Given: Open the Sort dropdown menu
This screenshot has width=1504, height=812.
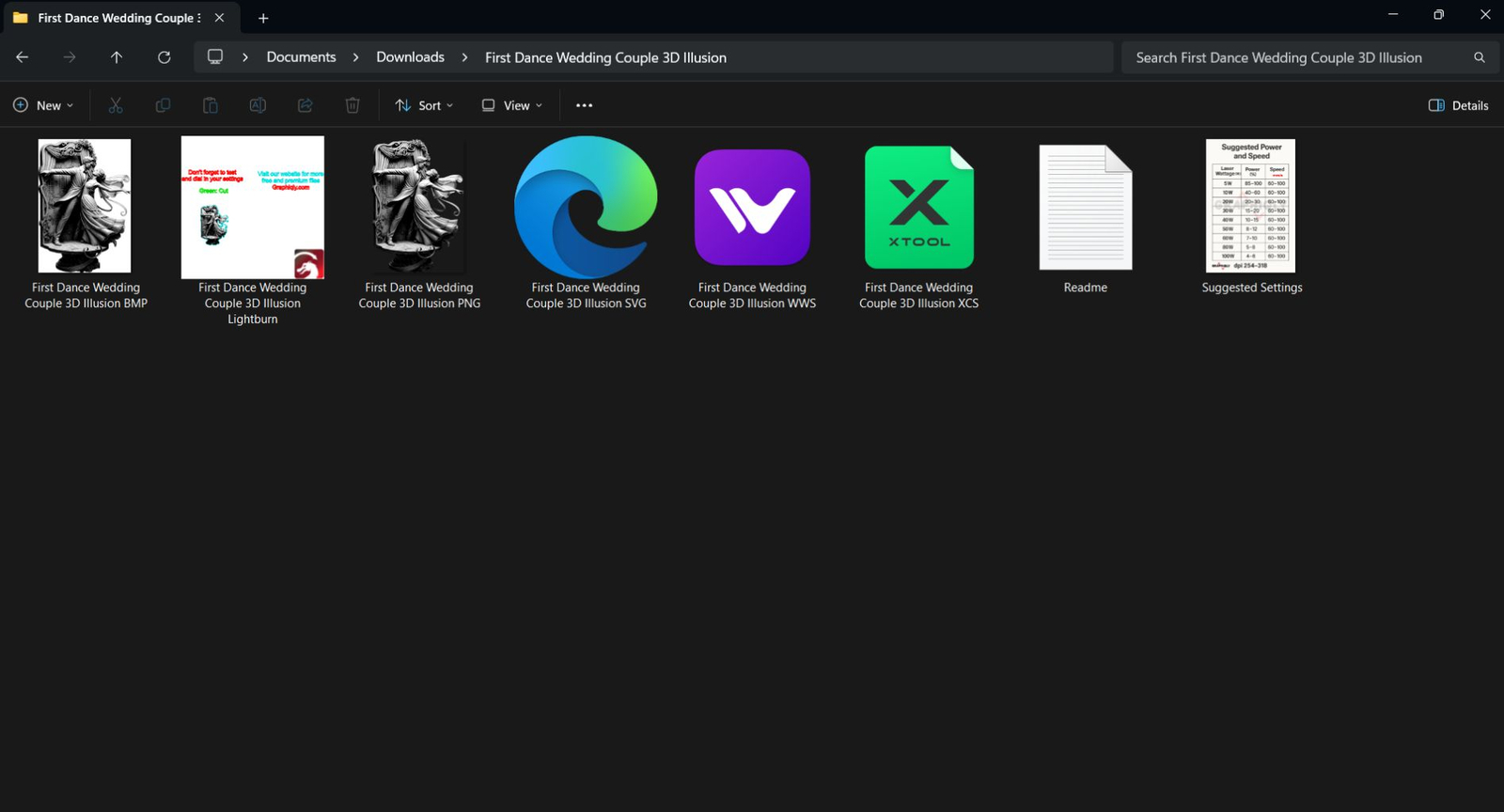Looking at the screenshot, I should coord(424,105).
